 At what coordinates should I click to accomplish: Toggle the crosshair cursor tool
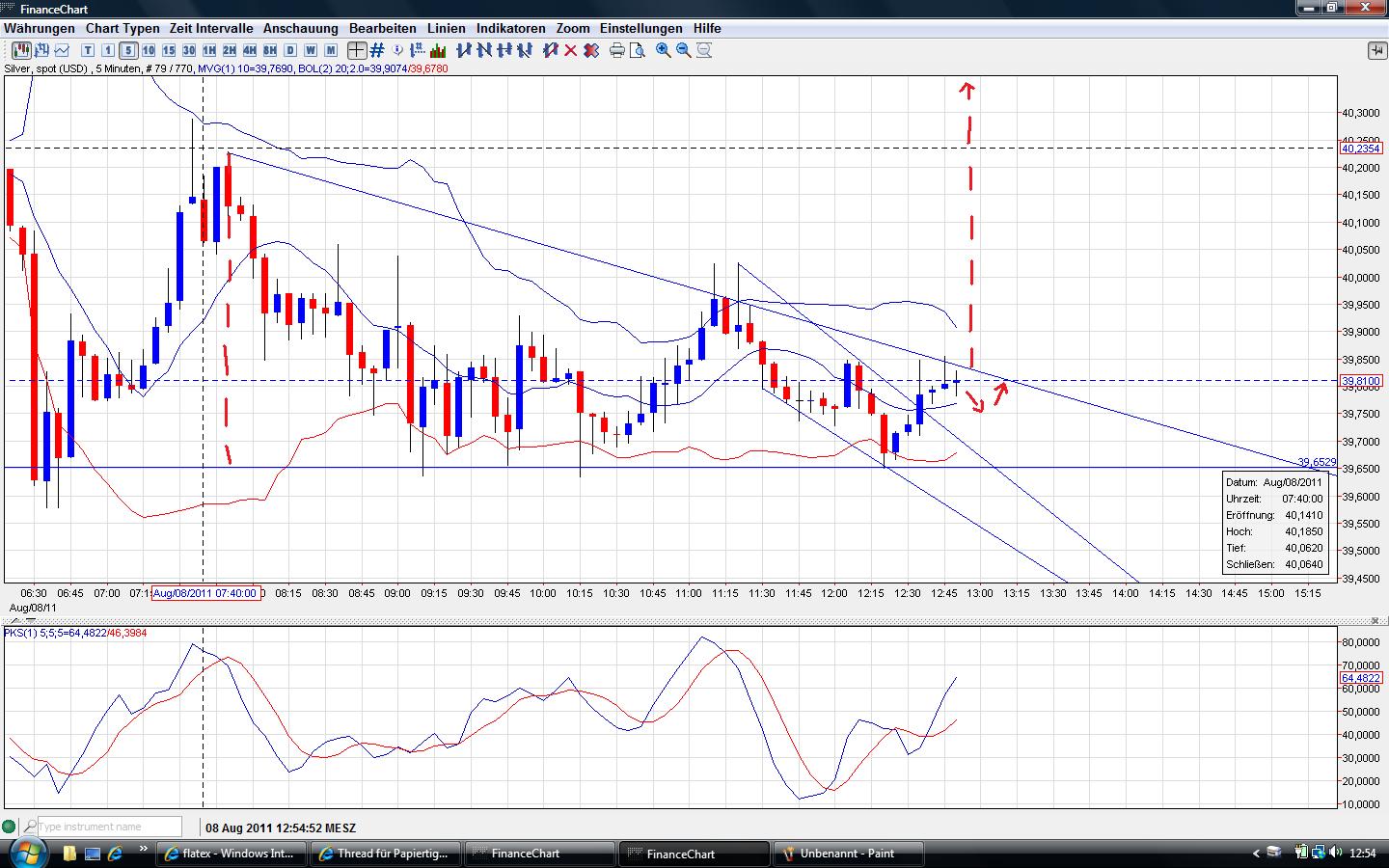(x=356, y=50)
